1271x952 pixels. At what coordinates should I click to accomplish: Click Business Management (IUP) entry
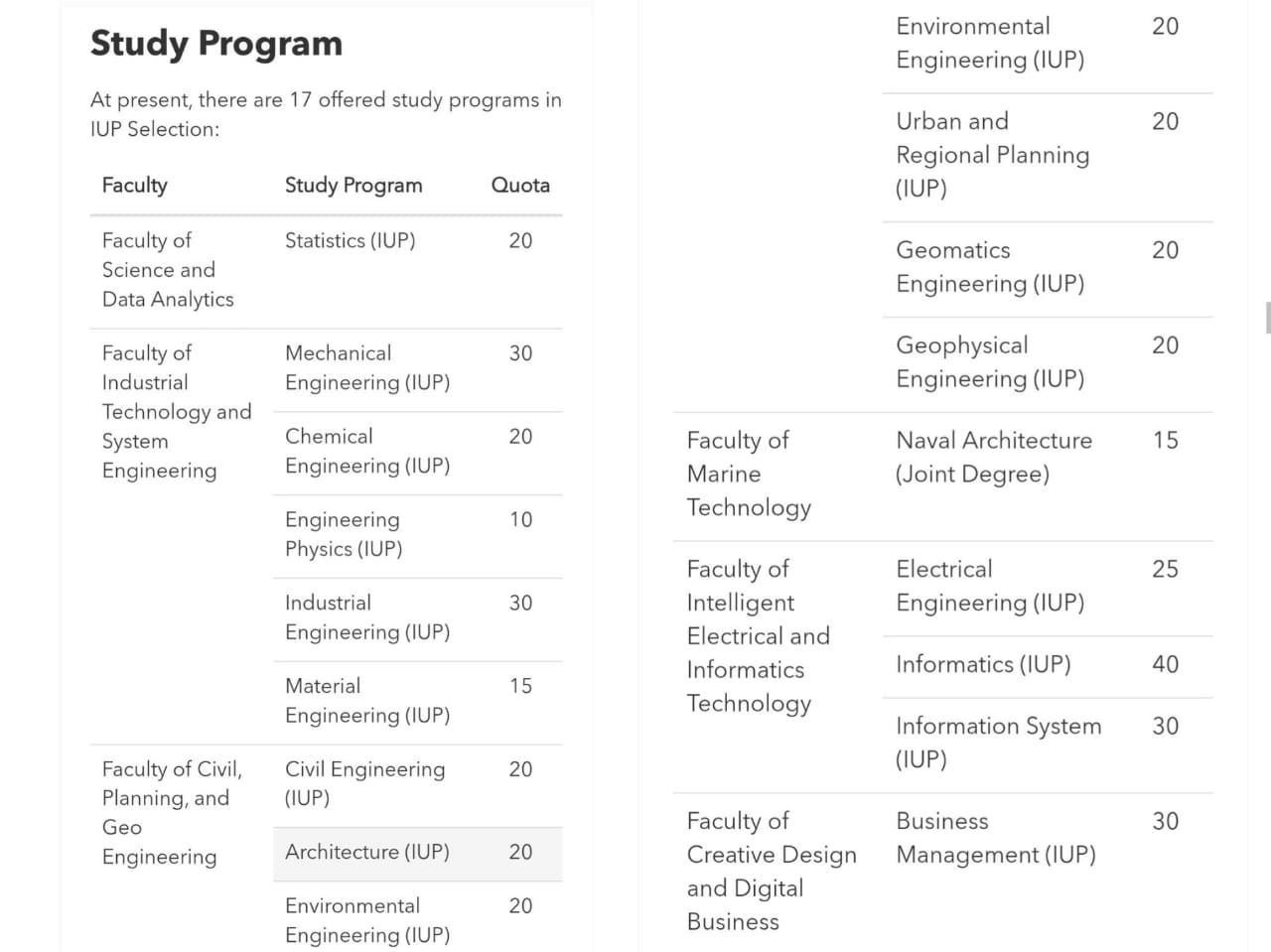point(995,838)
